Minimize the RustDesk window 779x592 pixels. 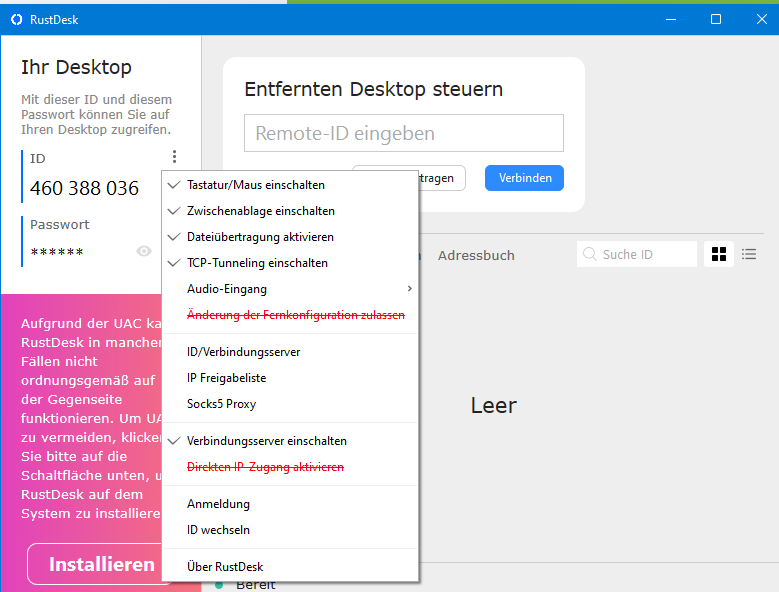pos(671,19)
